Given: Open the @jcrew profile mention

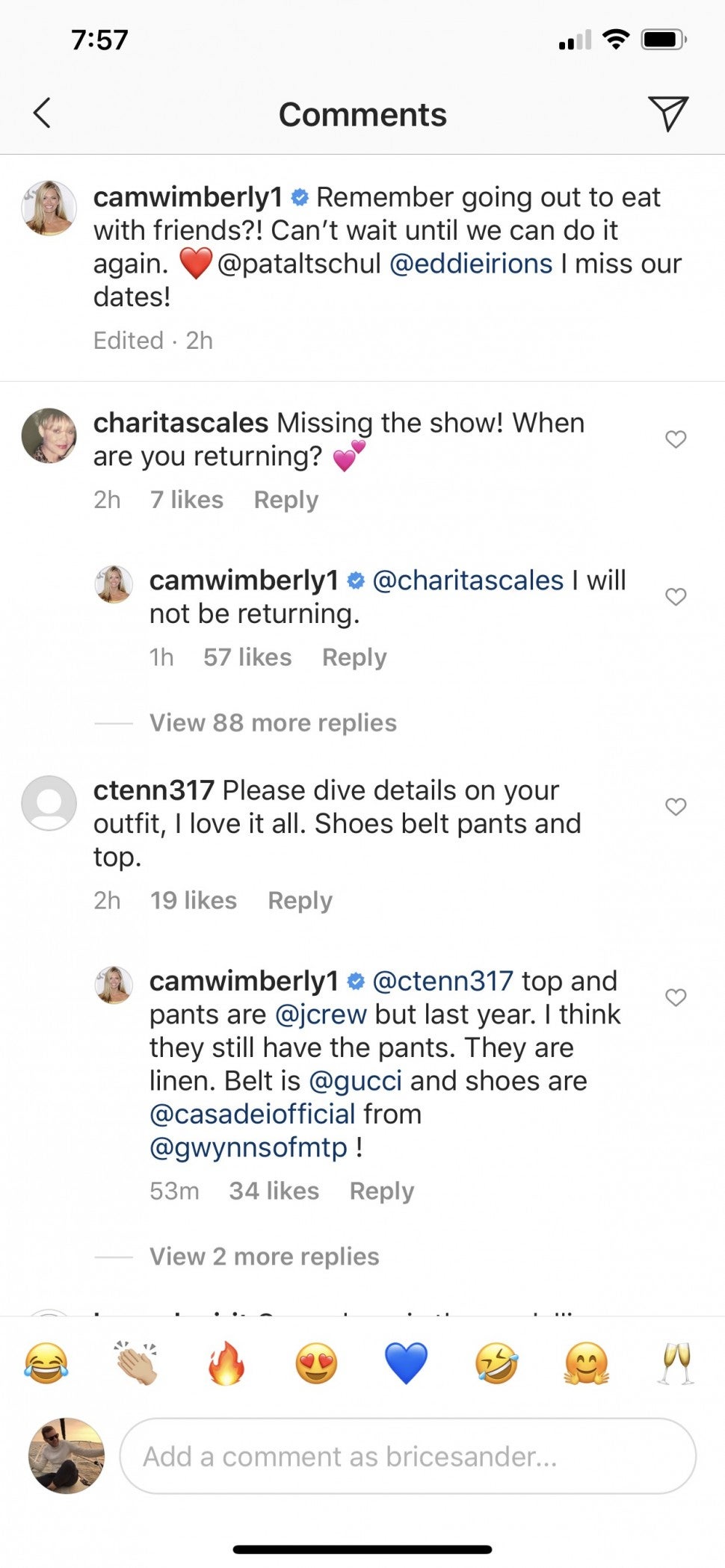Looking at the screenshot, I should (321, 1014).
